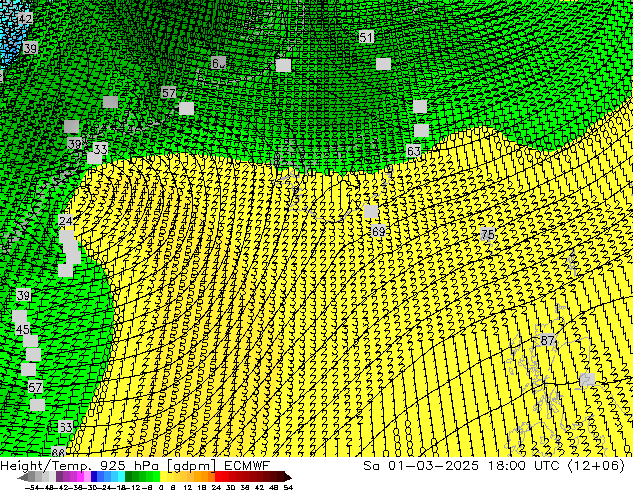The width and height of the screenshot is (634, 490).
Task: Click the contour label 75
Action: pos(488,234)
